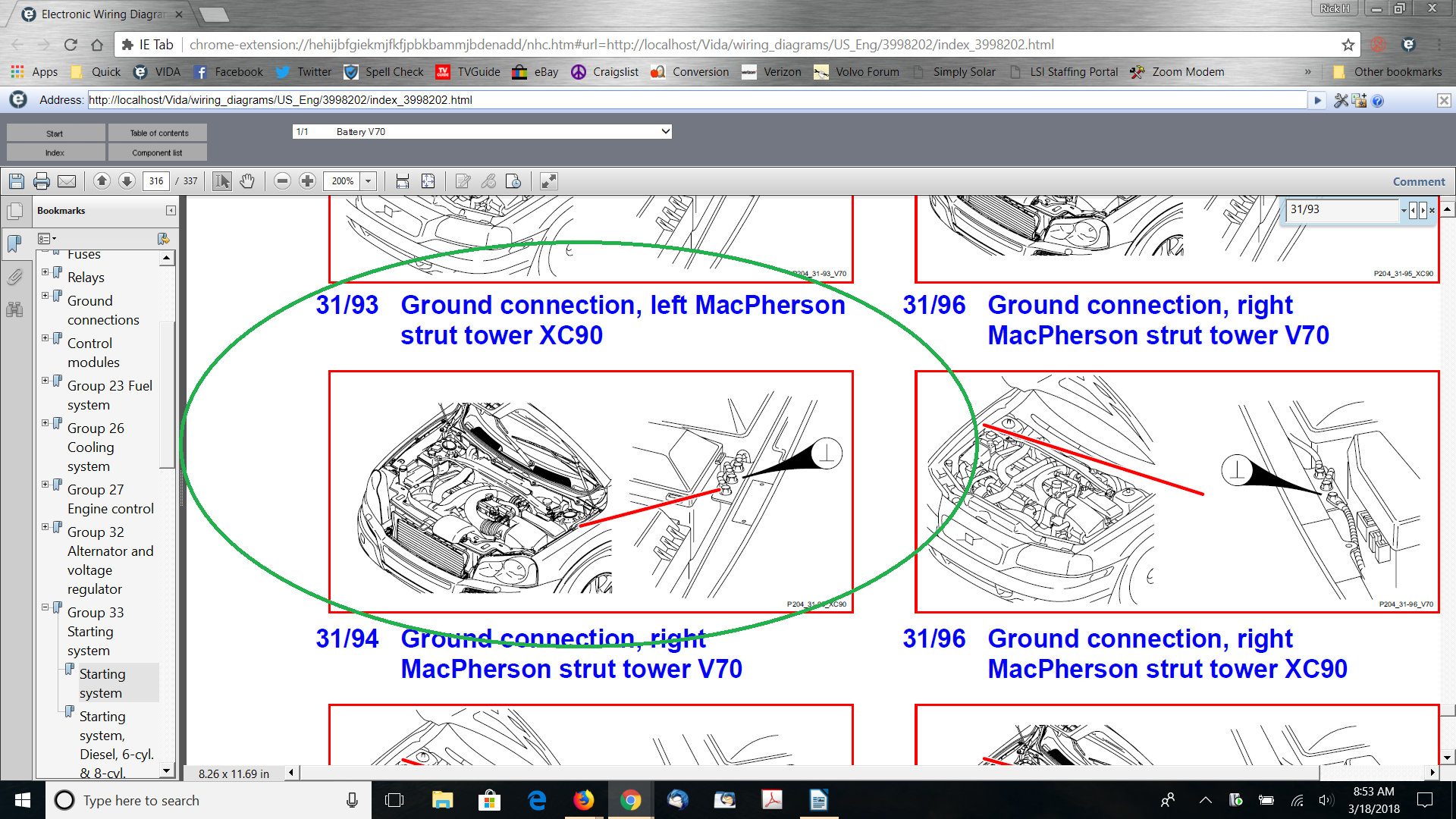Click the page number input field
The width and height of the screenshot is (1456, 819).
tap(156, 181)
